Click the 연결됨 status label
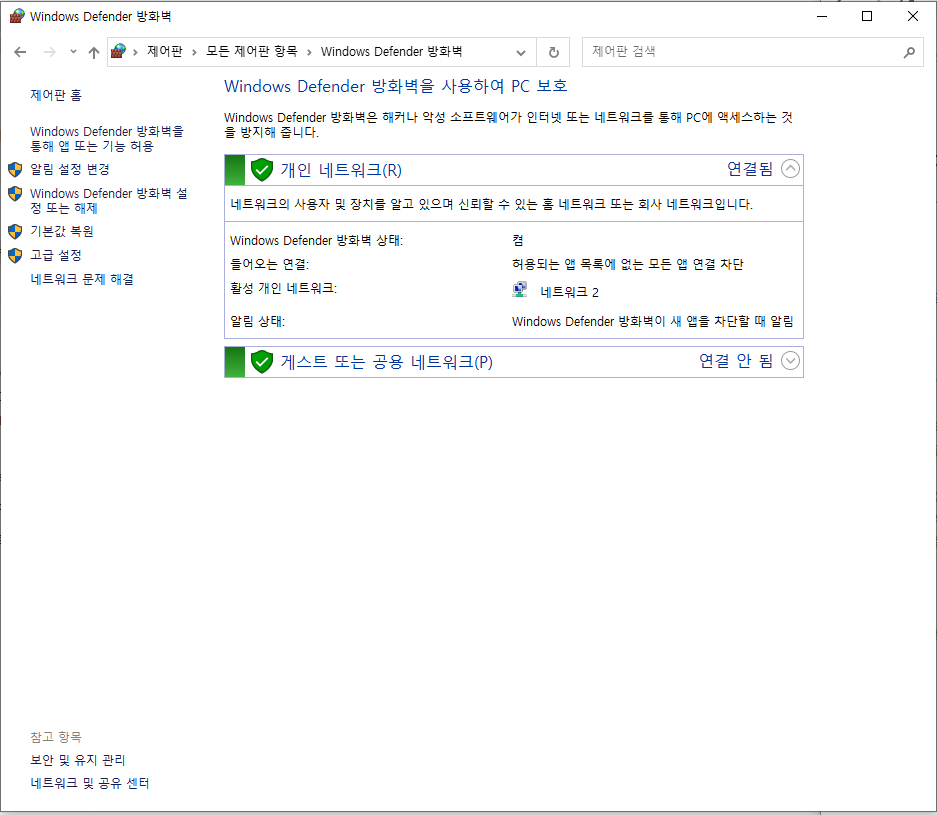Screen dimensions: 937x815 point(750,169)
